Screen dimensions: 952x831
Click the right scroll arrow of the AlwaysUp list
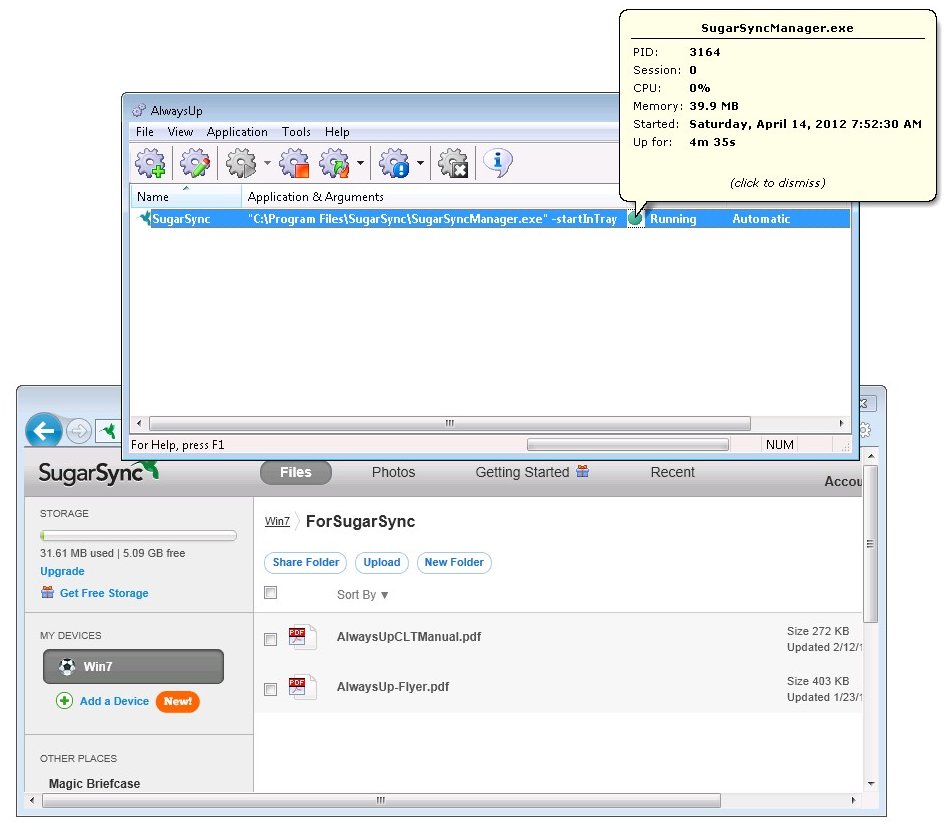[x=842, y=423]
